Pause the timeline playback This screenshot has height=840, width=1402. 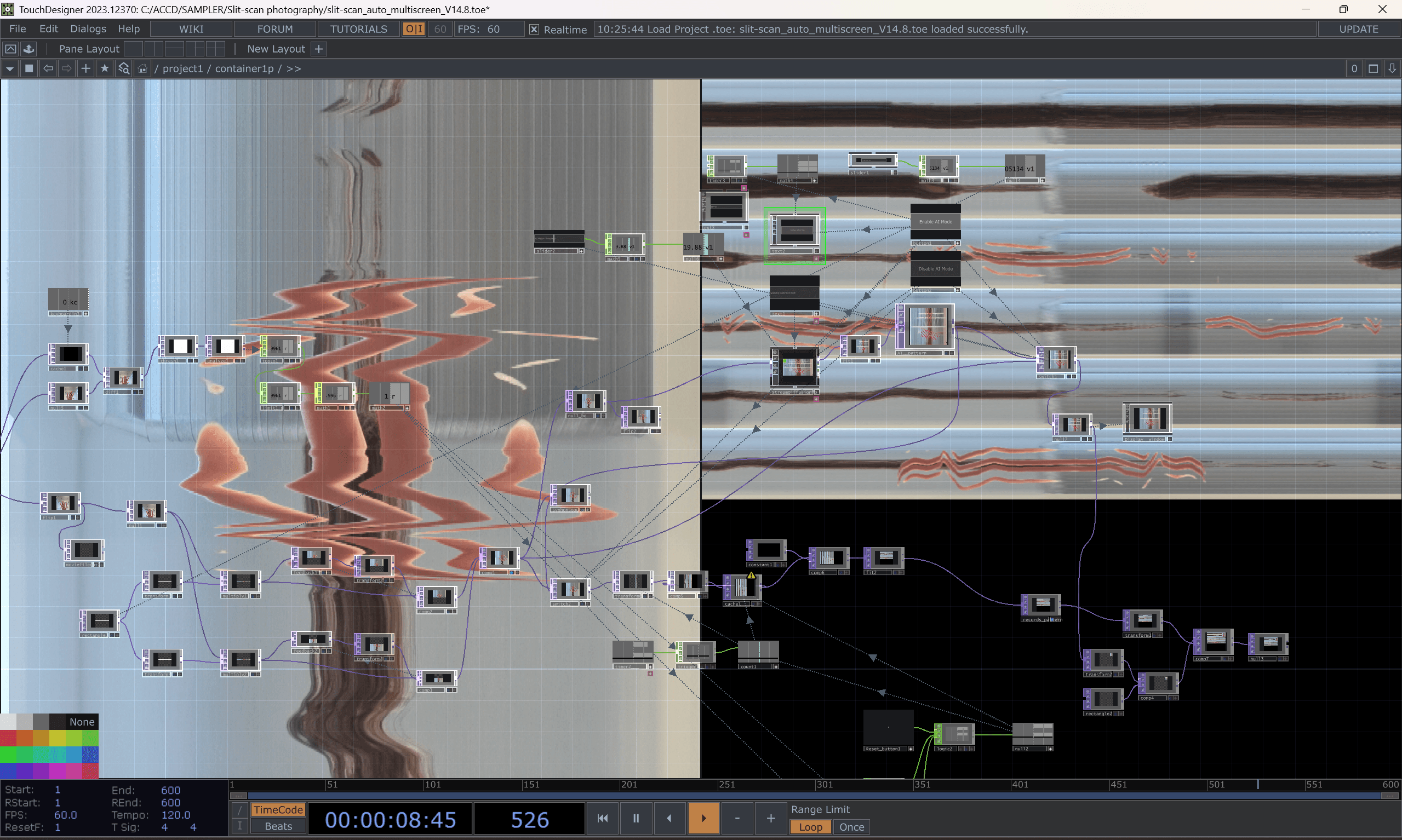tap(636, 818)
